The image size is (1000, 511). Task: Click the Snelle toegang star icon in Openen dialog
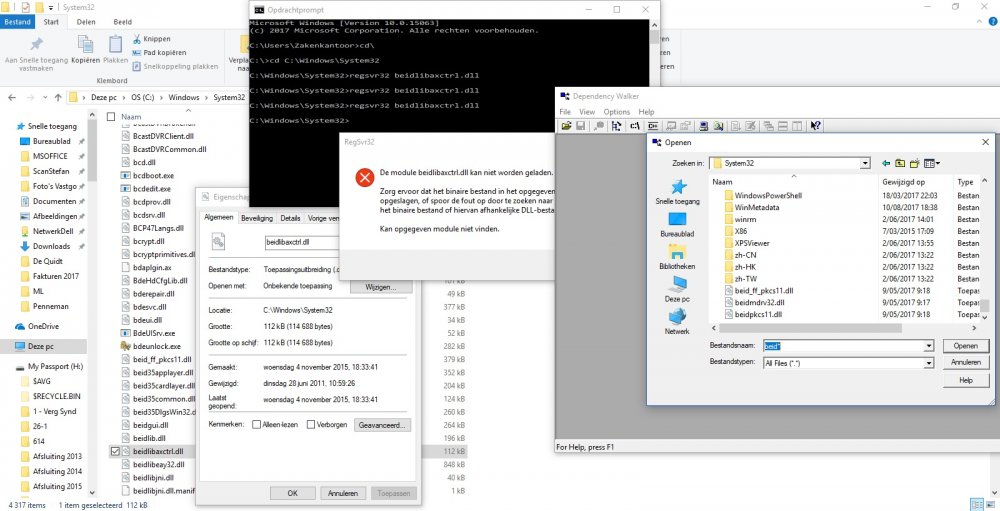[678, 188]
